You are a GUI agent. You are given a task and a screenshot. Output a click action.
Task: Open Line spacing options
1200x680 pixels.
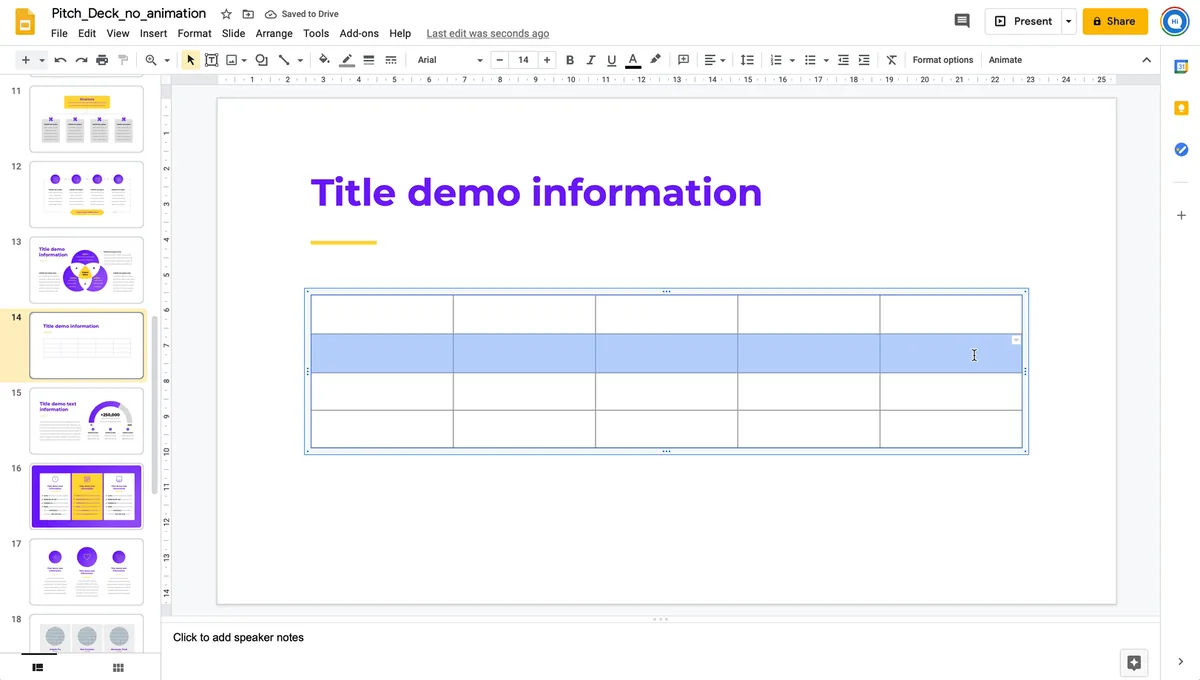pyautogui.click(x=746, y=60)
